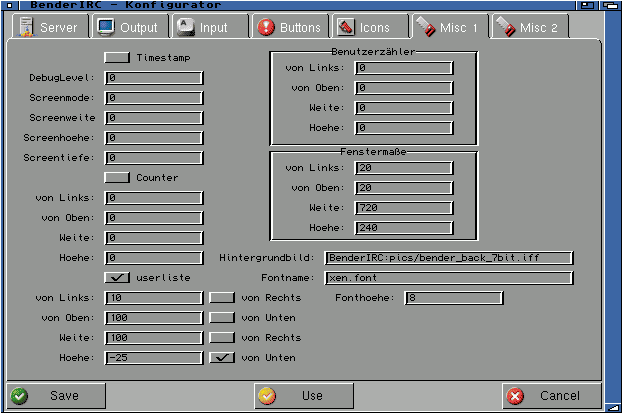This screenshot has height=413, width=622.
Task: Click the Use button
Action: coord(304,396)
